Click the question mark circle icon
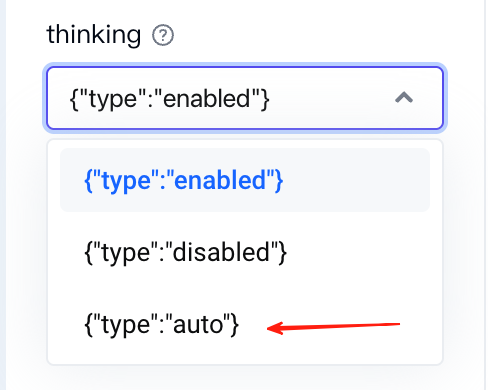The image size is (488, 390). pyautogui.click(x=163, y=35)
